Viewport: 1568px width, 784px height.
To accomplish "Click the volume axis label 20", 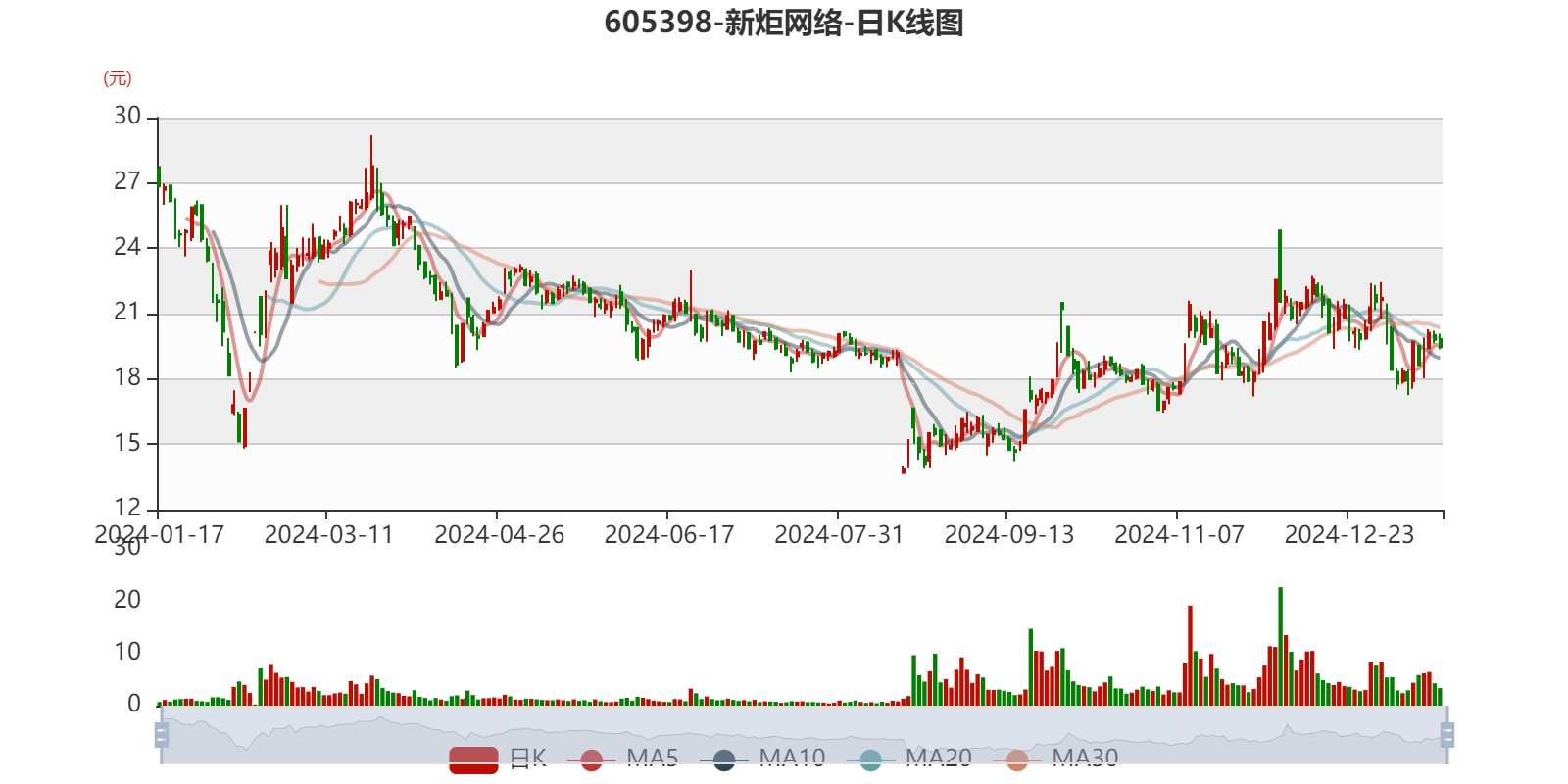I will point(127,600).
